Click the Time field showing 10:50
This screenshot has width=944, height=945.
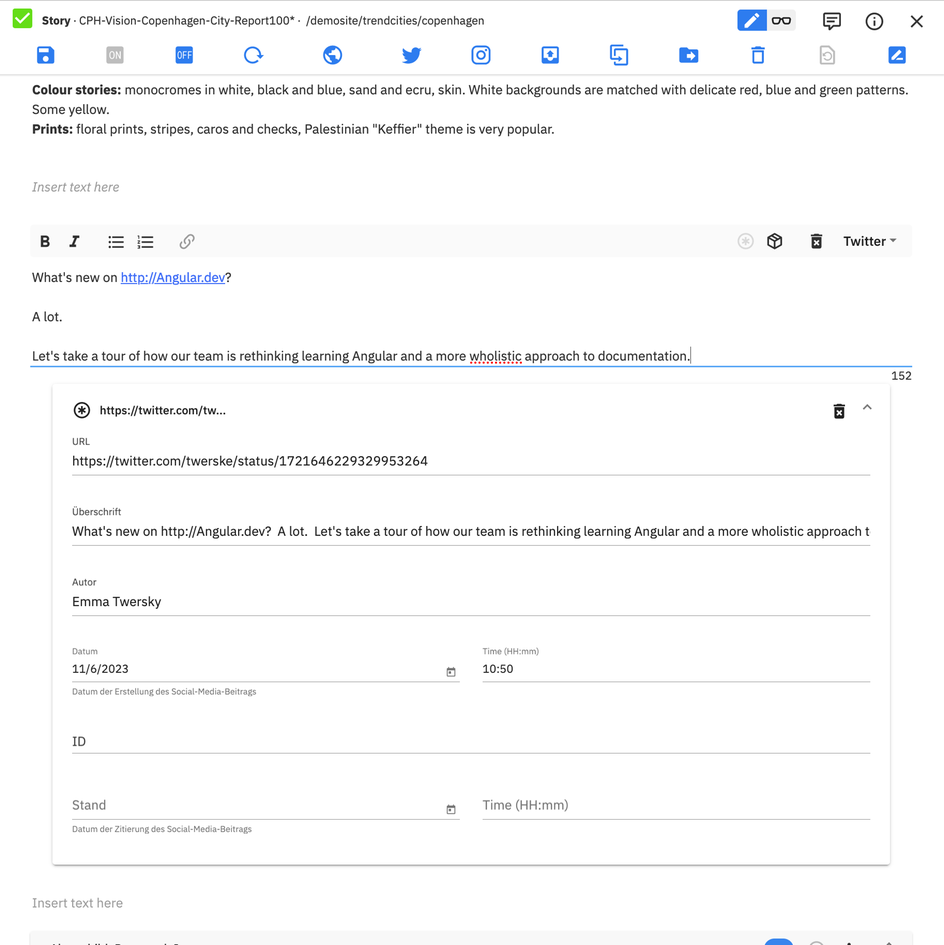pos(676,669)
